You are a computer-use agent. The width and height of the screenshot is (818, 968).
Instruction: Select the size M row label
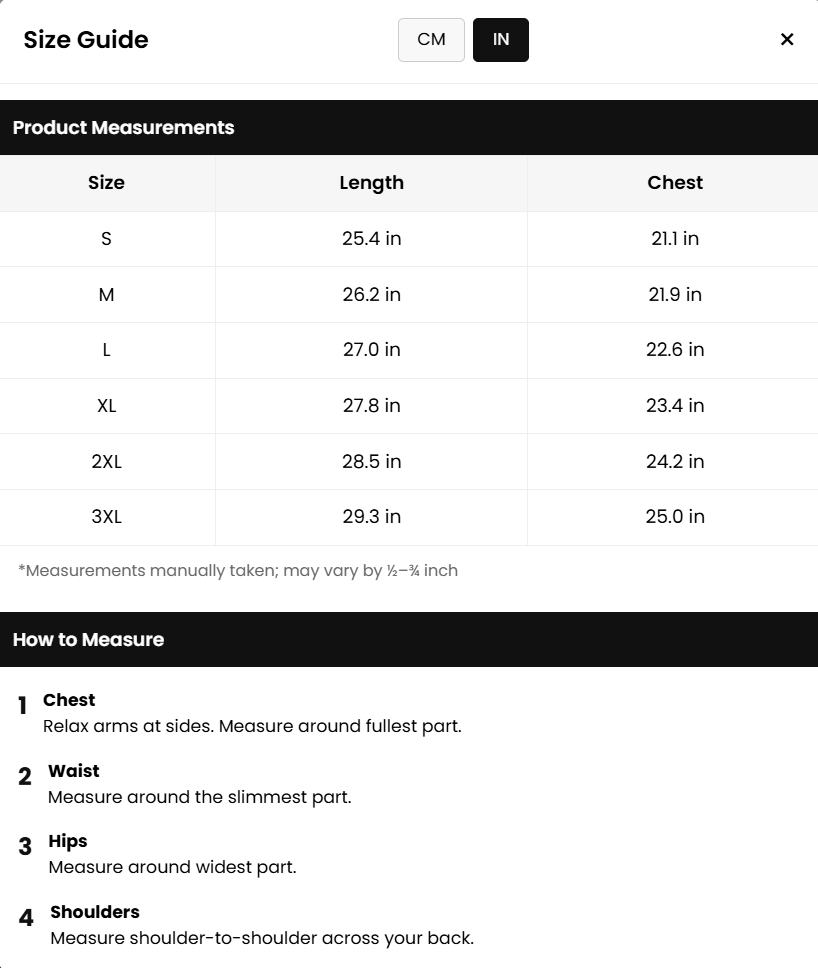tap(106, 295)
